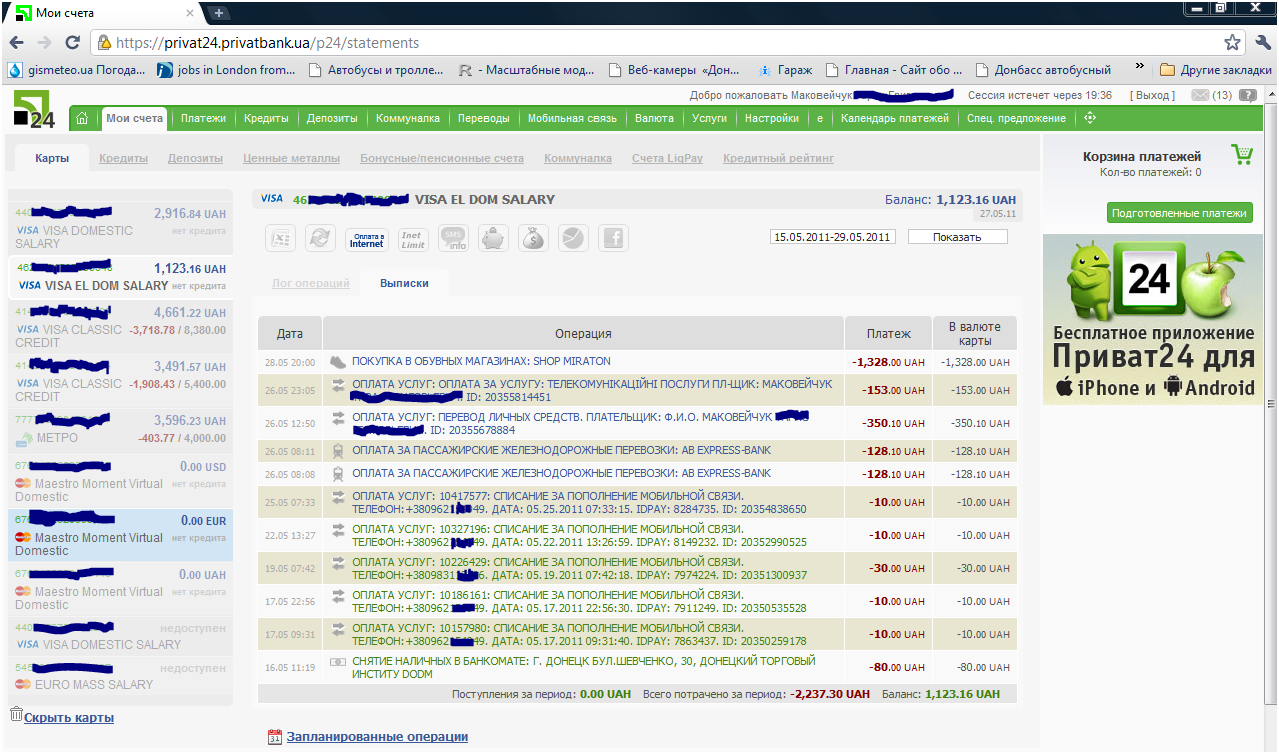Open the 'gismeteo.ua Погода' bookmark
Image resolution: width=1279 pixels, height=754 pixels.
(x=77, y=70)
